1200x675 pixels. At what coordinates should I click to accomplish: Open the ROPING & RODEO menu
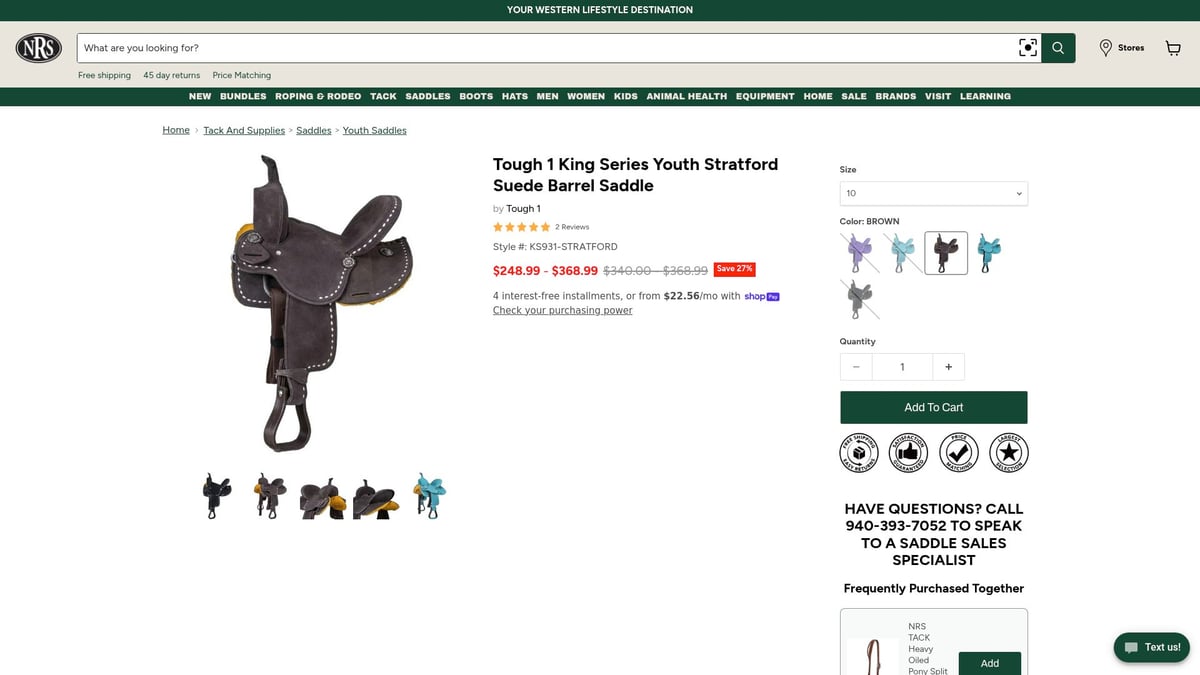[318, 96]
